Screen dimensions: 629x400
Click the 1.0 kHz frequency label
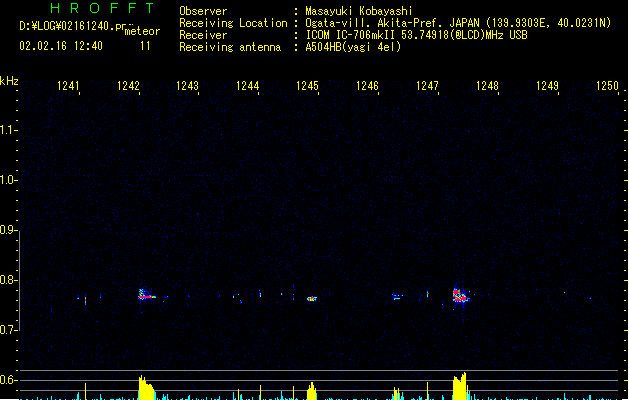(7, 180)
